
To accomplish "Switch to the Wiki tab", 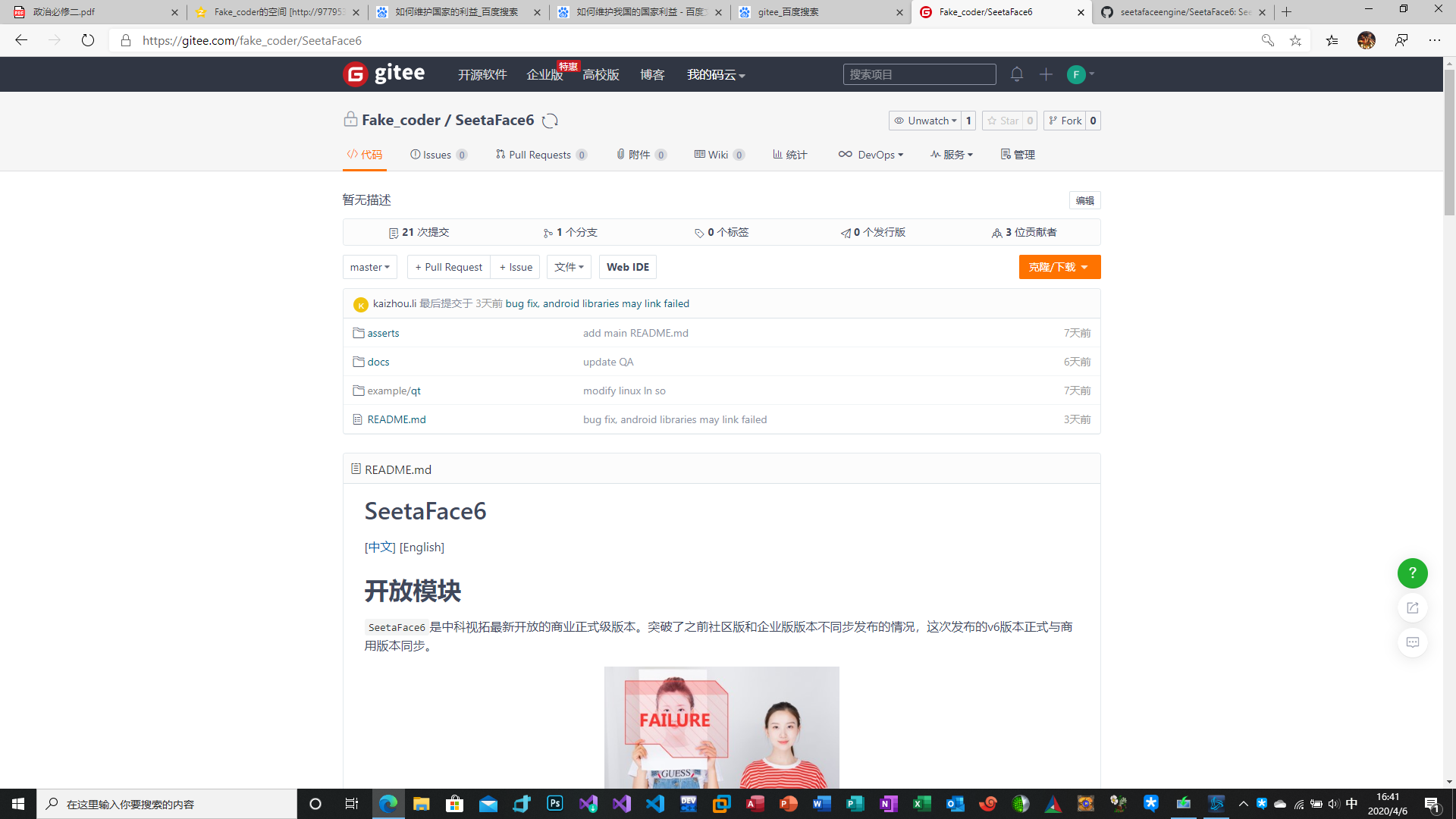I will tap(717, 154).
